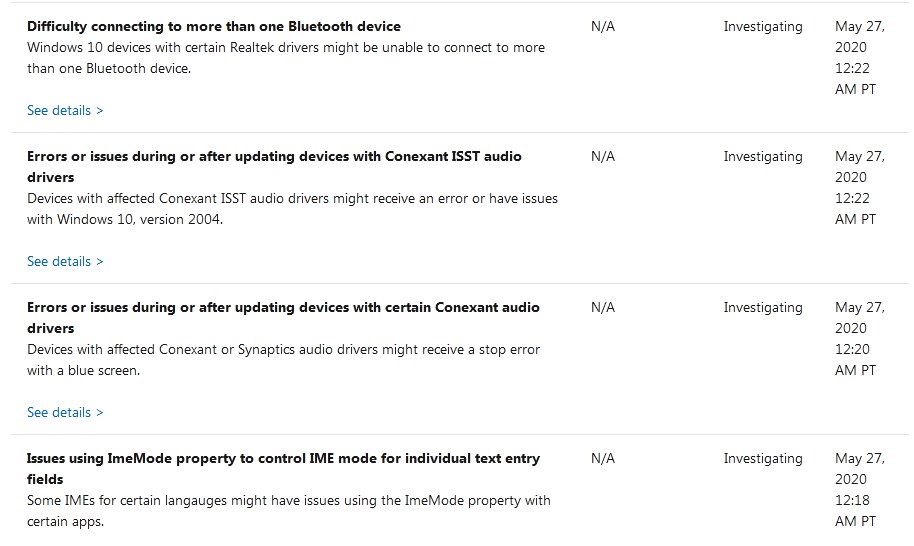Screen dimensions: 914x546
Task: Select the Bluetooth issue description about Realtek drivers
Action: coord(286,58)
